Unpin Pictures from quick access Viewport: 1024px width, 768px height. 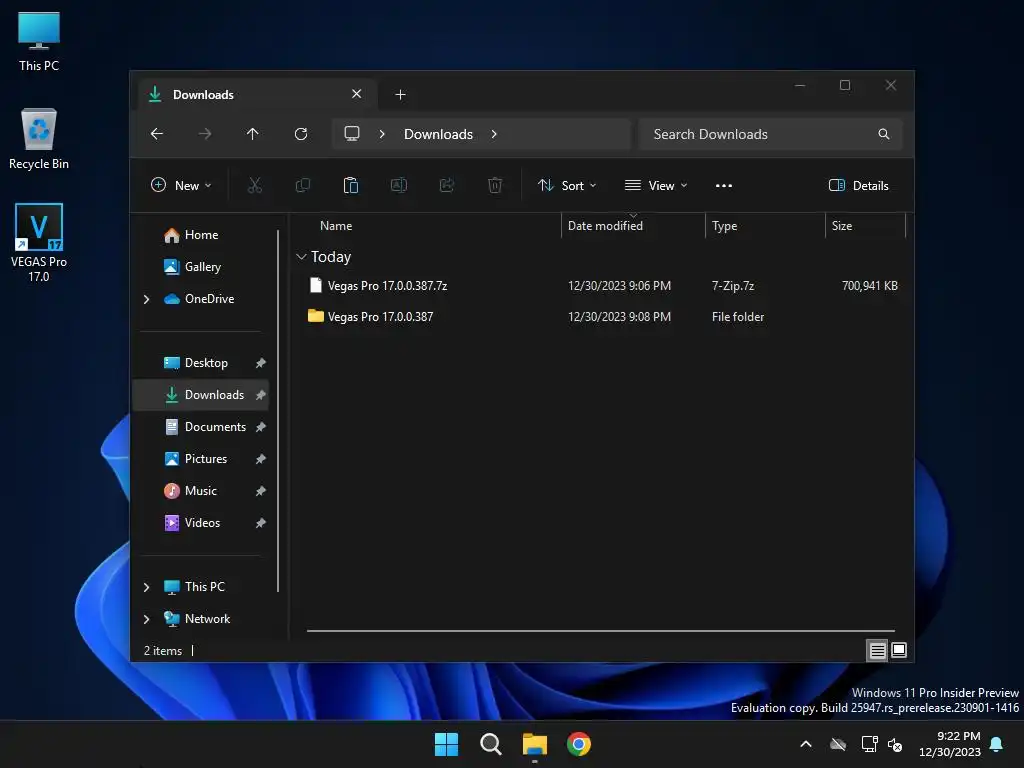click(x=261, y=459)
